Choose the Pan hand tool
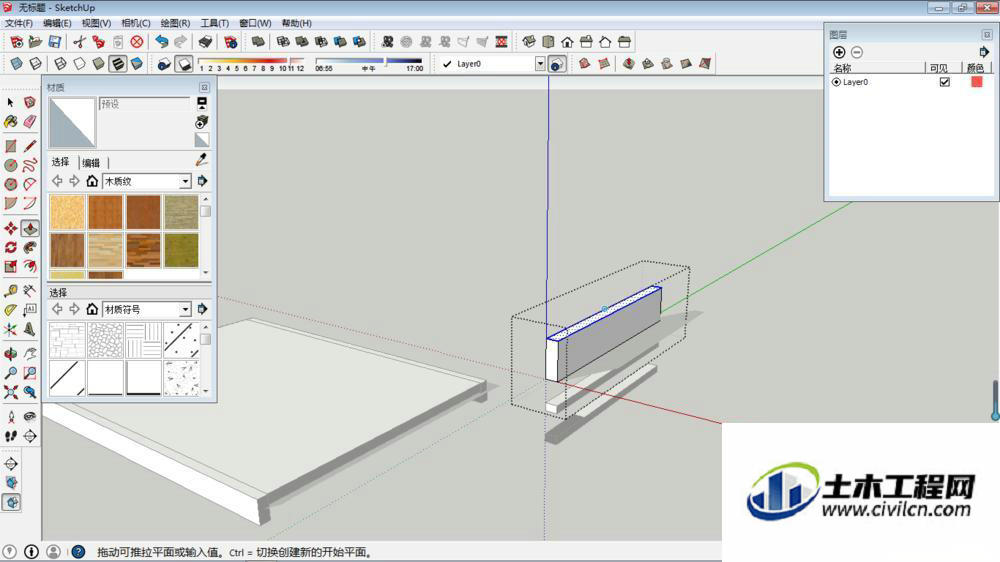1000x562 pixels. [29, 353]
